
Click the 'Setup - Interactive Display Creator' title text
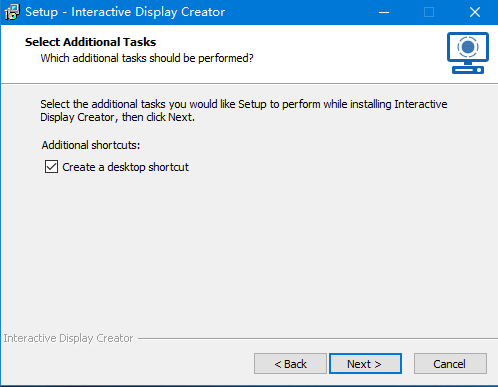tap(125, 12)
